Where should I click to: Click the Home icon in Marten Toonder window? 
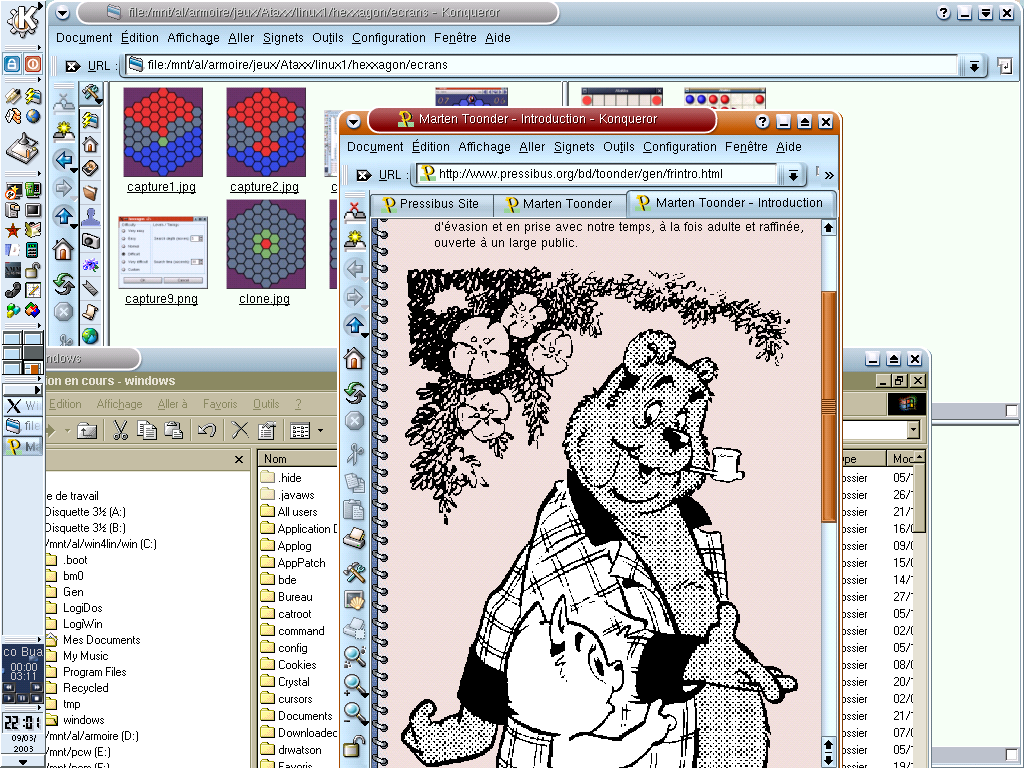point(354,357)
